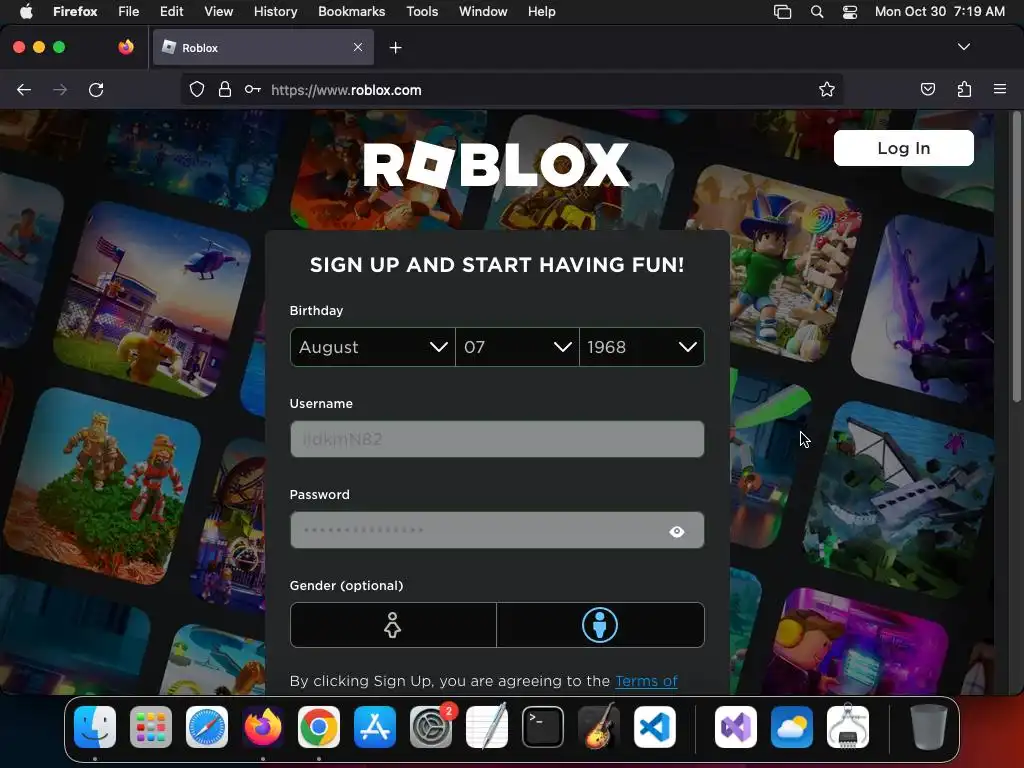Click the site security padlock icon
1024x768 pixels.
point(225,89)
